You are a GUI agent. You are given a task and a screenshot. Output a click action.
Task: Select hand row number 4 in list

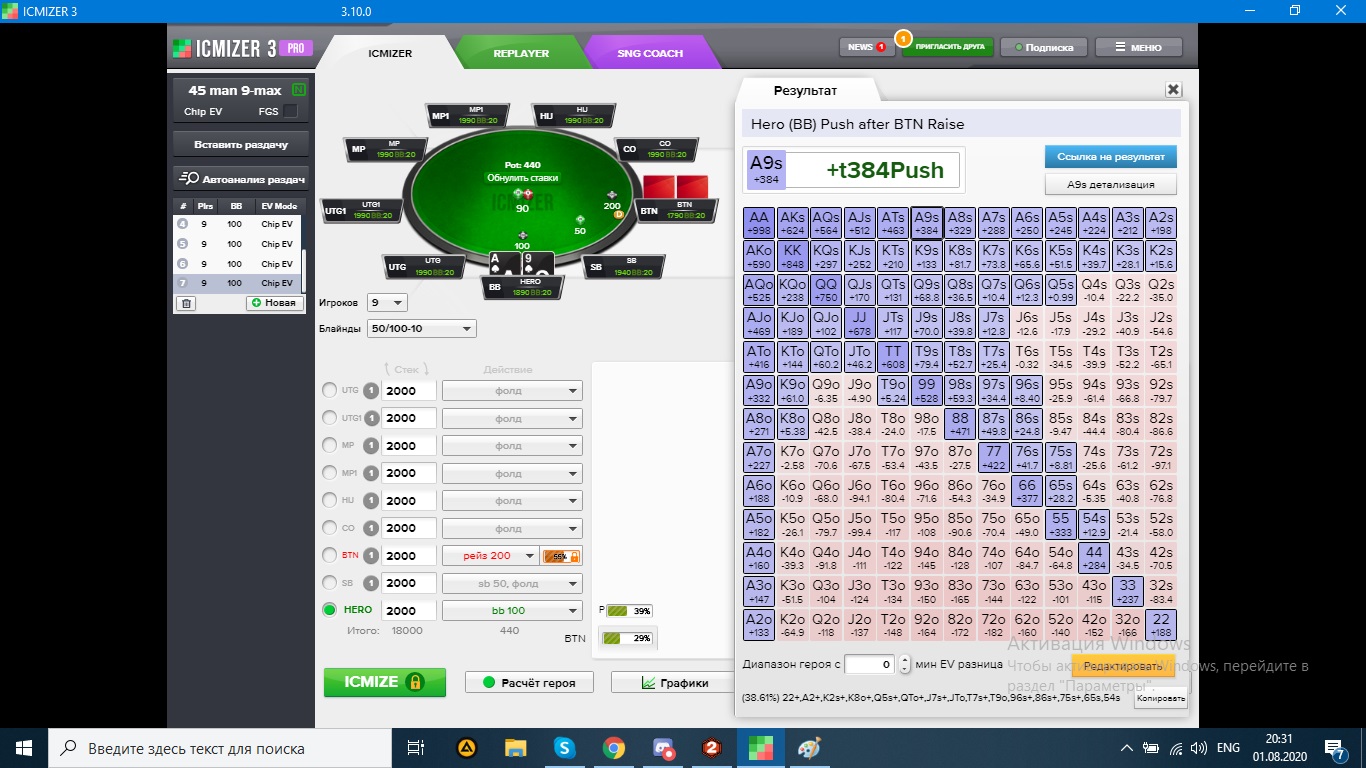pyautogui.click(x=237, y=225)
